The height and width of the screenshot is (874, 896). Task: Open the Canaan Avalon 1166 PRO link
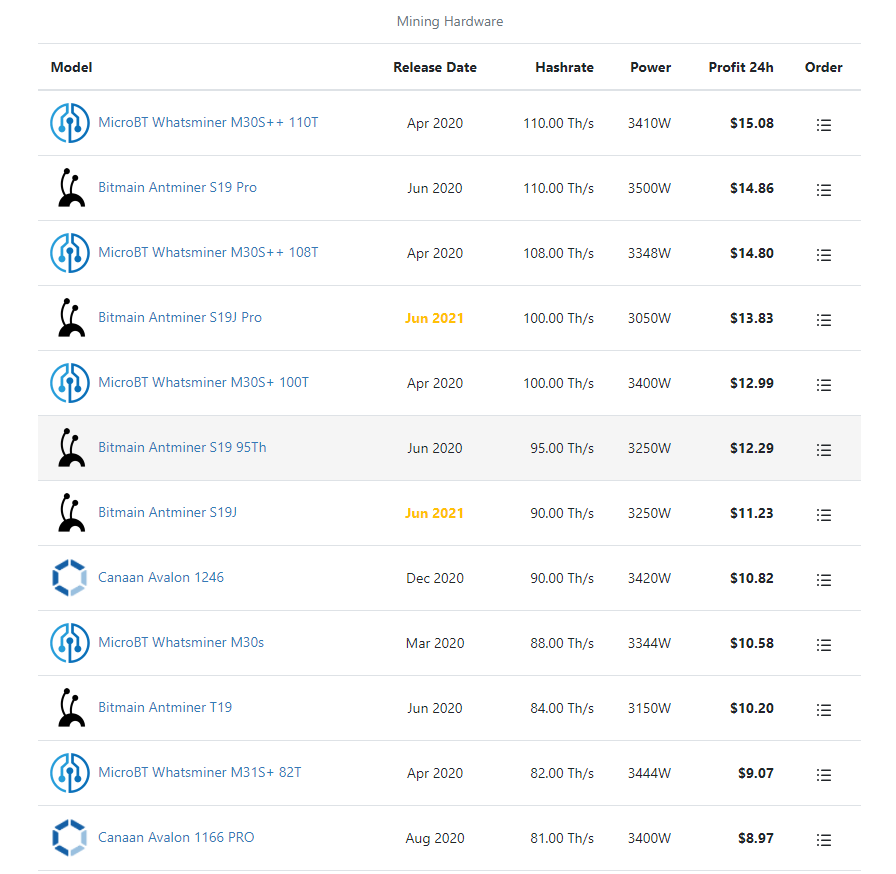(176, 837)
